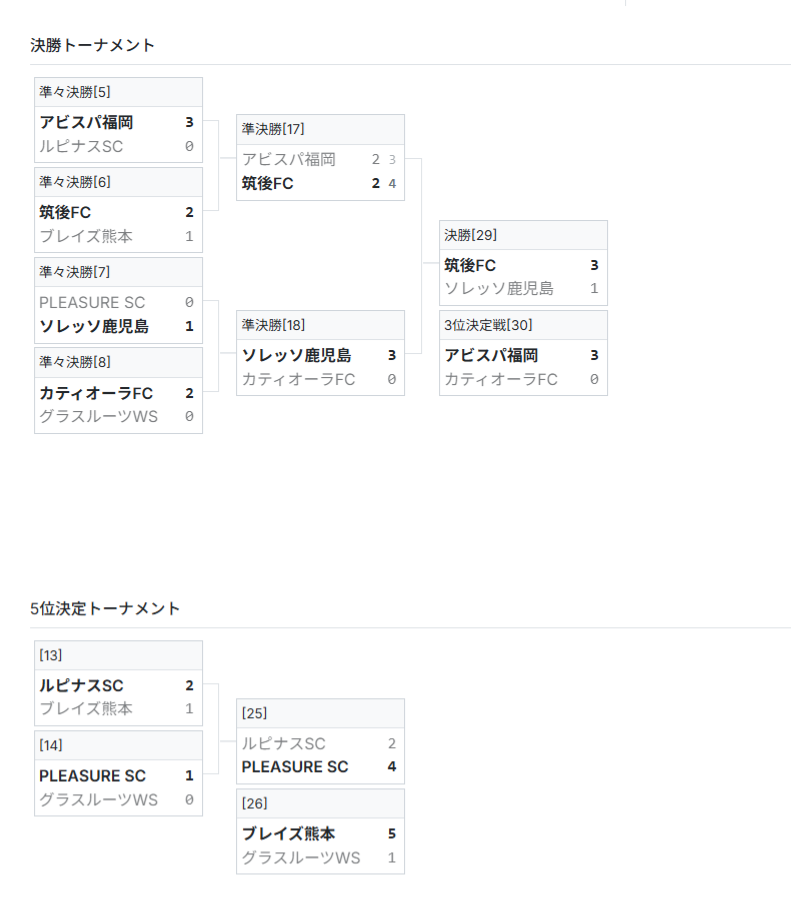Open quarterfinal match 6 header

pyautogui.click(x=119, y=182)
